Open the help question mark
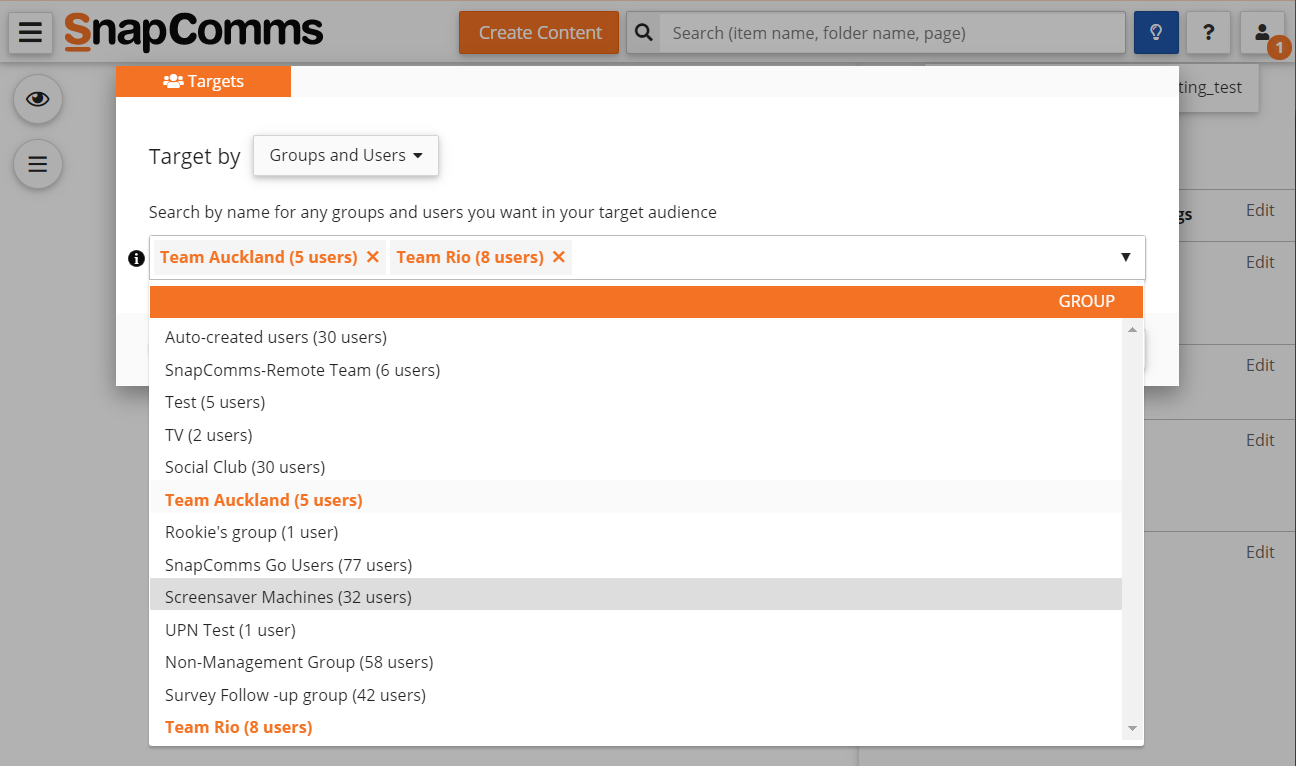The width and height of the screenshot is (1296, 766). point(1209,33)
